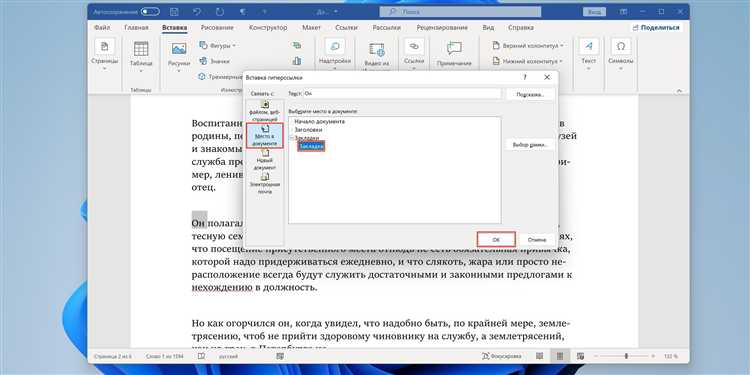This screenshot has height=375, width=750.
Task: Click the word count in status bar
Action: tap(164, 356)
